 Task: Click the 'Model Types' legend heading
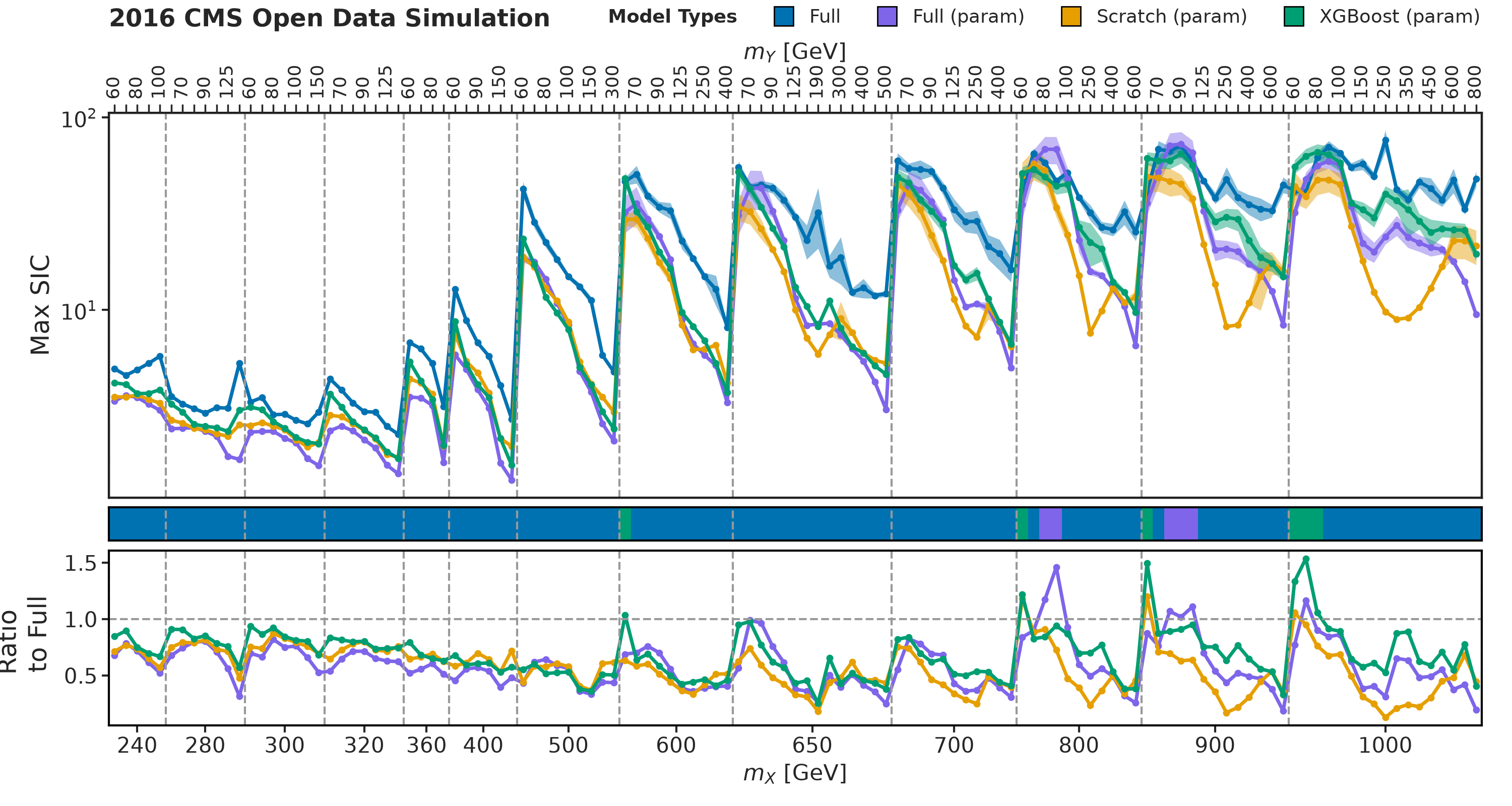[673, 17]
